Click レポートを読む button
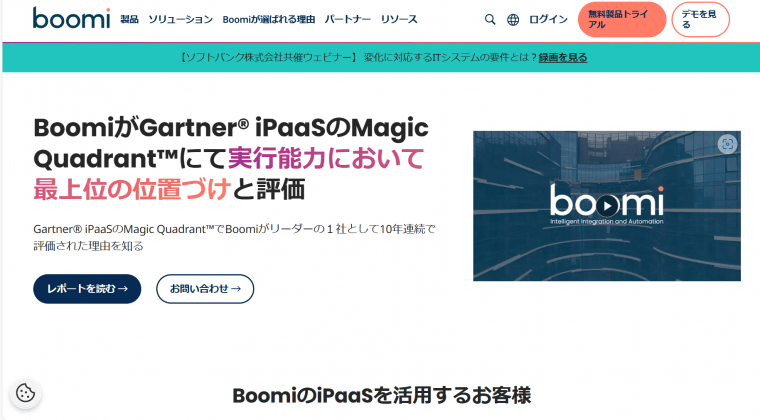 [x=87, y=289]
